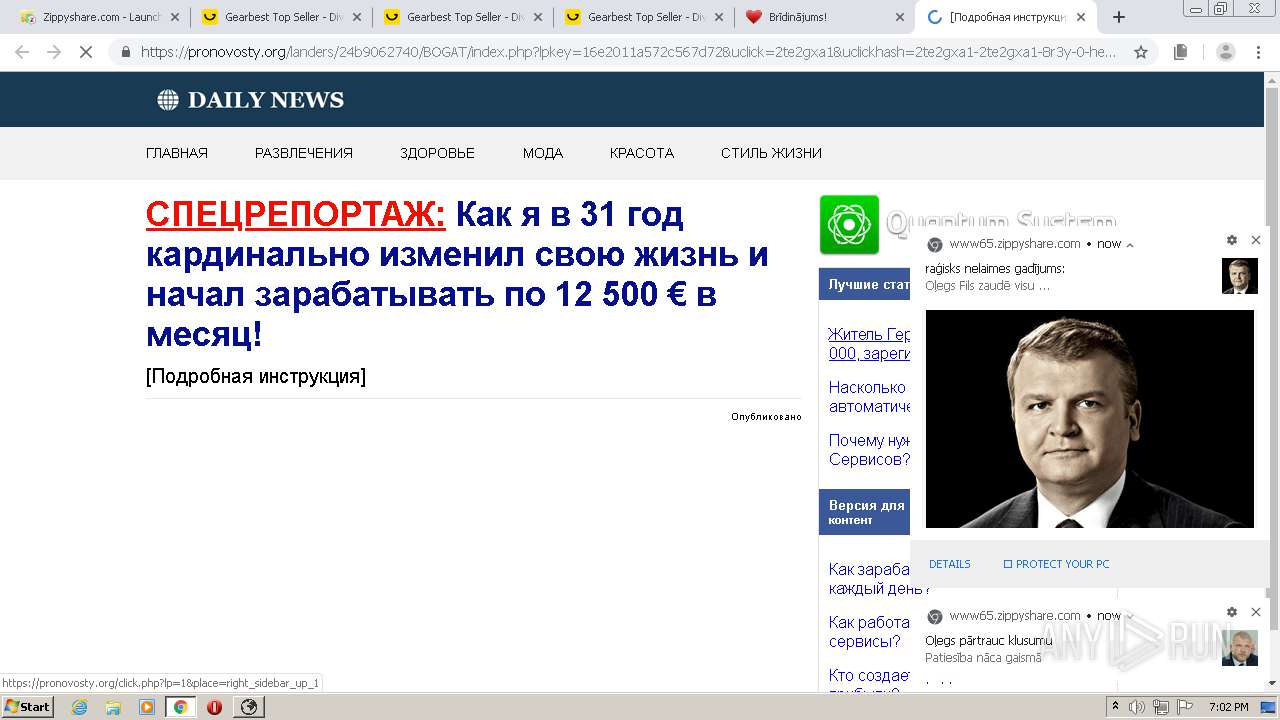Image resolution: width=1280 pixels, height=720 pixels.
Task: Open the МОДА menu item
Action: [x=543, y=153]
